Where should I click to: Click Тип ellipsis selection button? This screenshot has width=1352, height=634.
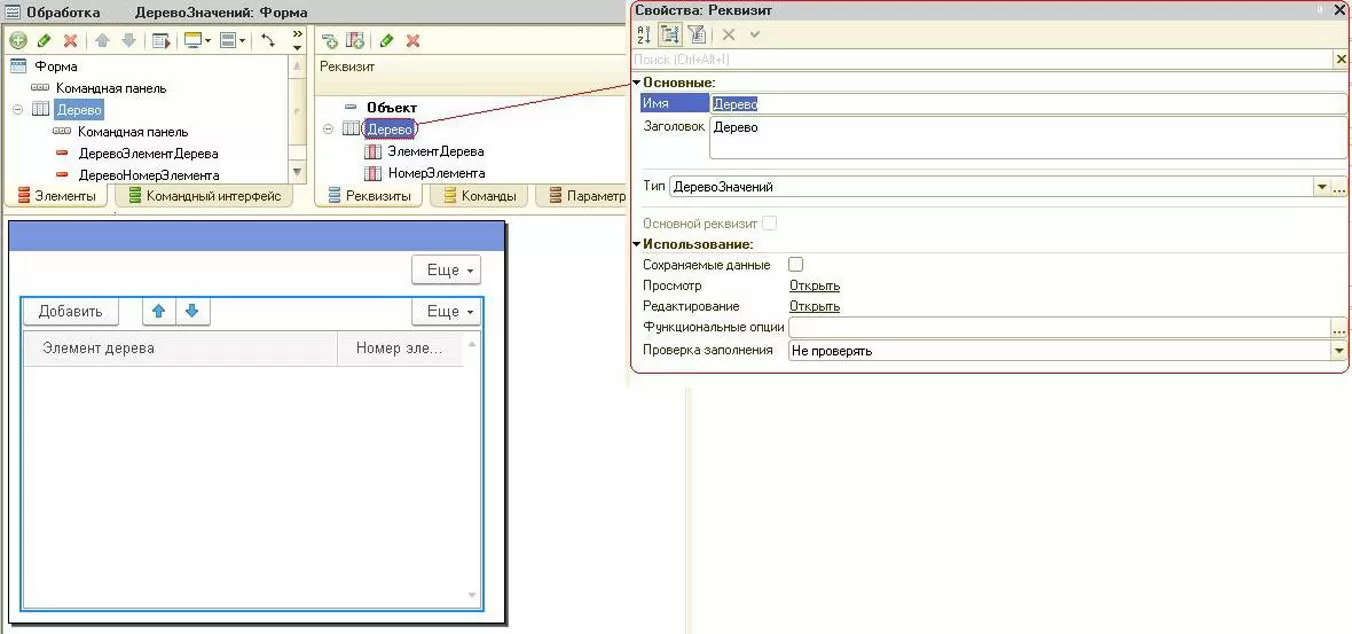(1340, 187)
